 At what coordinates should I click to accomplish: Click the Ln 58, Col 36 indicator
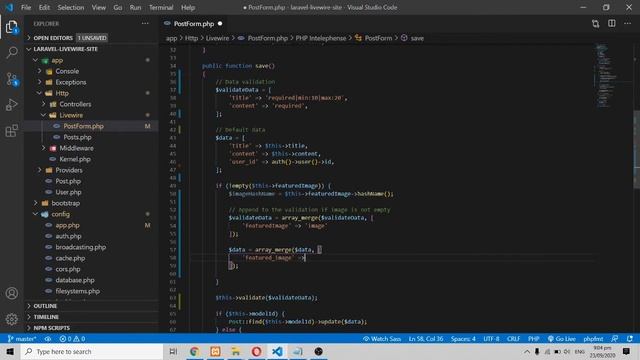pyautogui.click(x=426, y=339)
